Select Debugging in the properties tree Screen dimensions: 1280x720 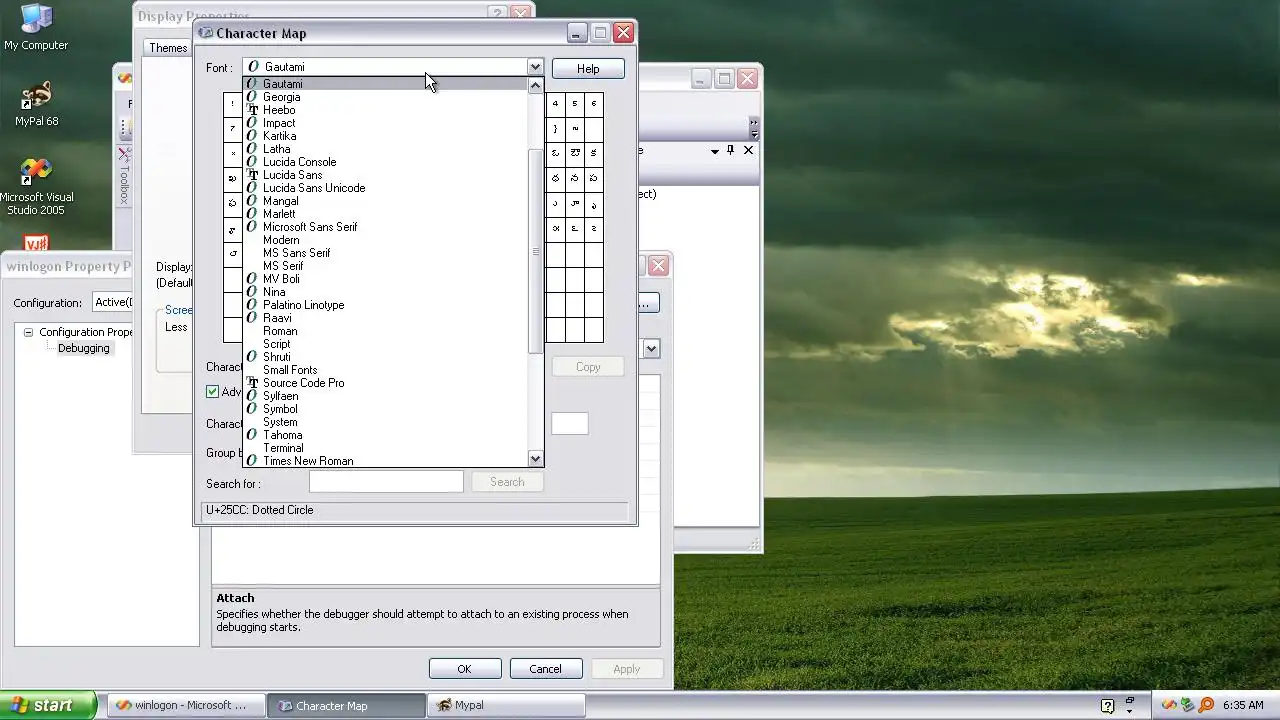(x=84, y=348)
